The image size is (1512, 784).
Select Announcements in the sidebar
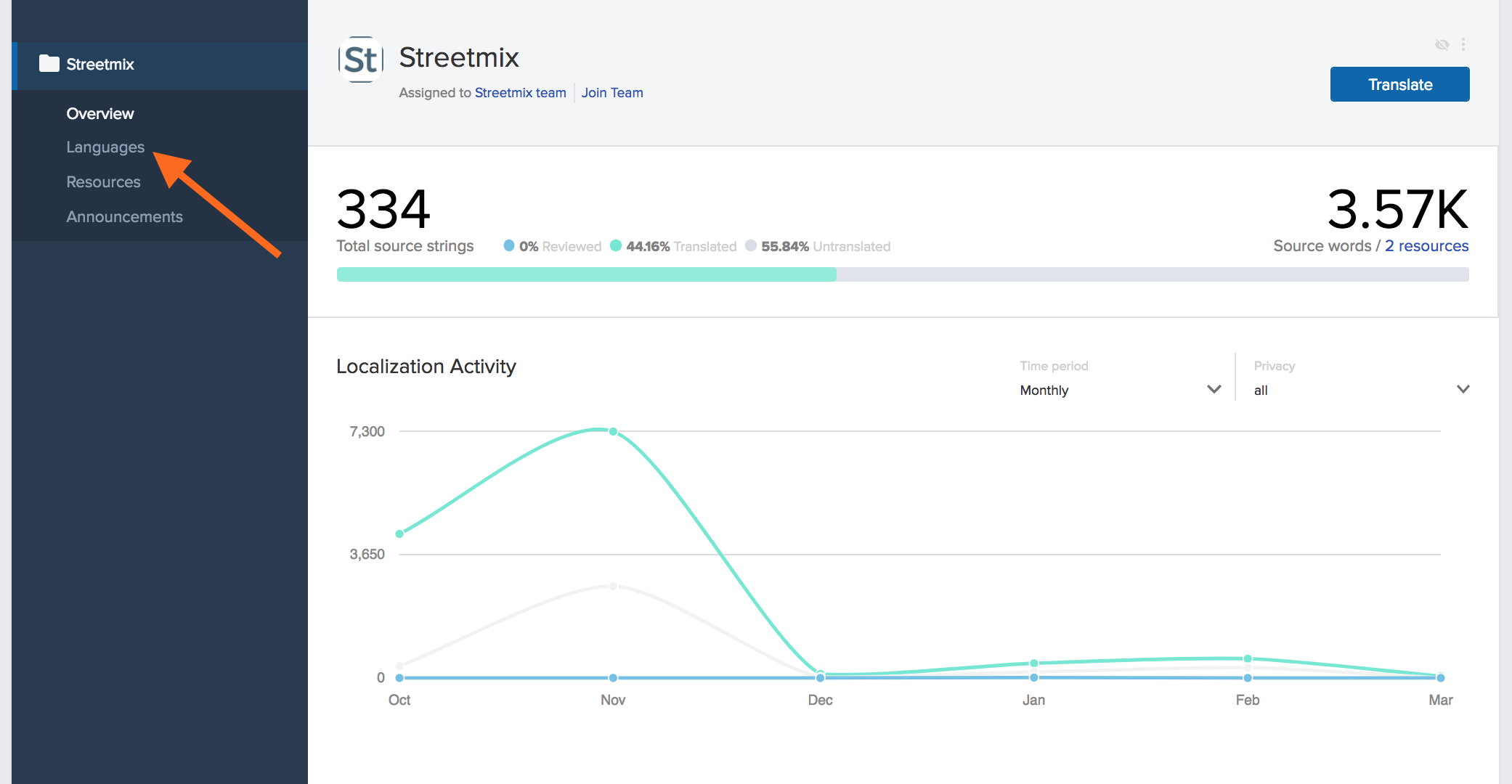[x=124, y=217]
